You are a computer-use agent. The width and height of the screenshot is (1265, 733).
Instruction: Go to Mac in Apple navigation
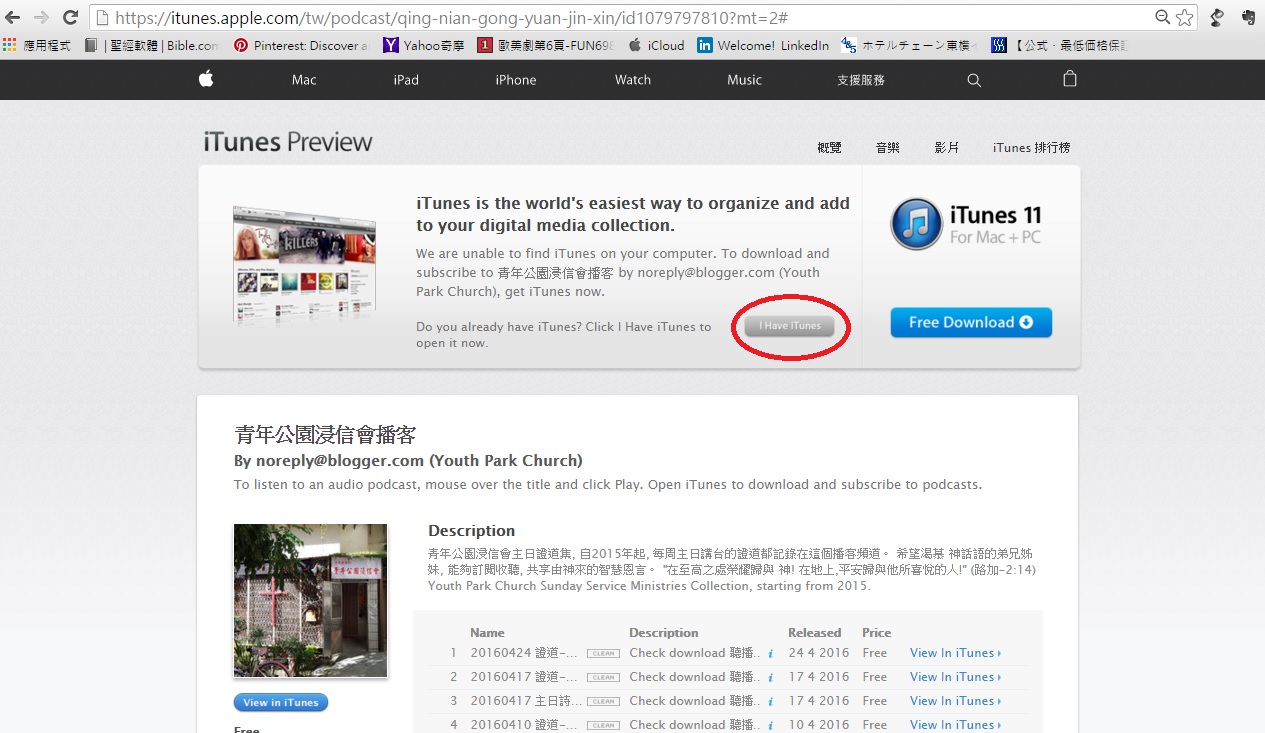[x=304, y=80]
